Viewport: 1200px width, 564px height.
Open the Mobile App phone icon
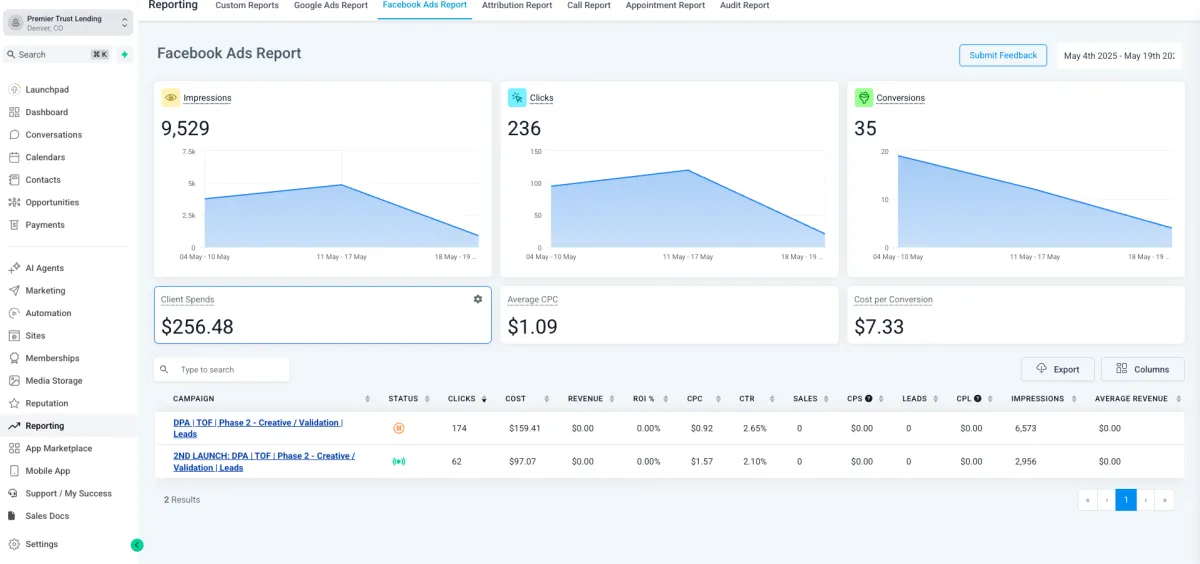[14, 471]
